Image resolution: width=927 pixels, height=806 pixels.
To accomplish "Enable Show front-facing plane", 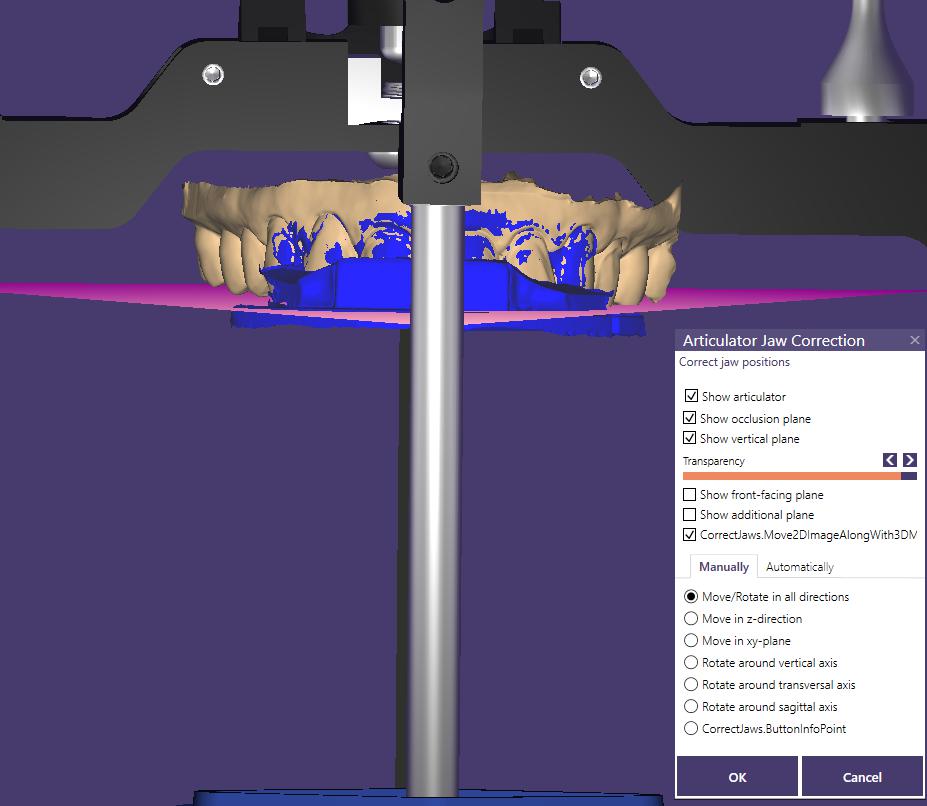I will pos(690,494).
